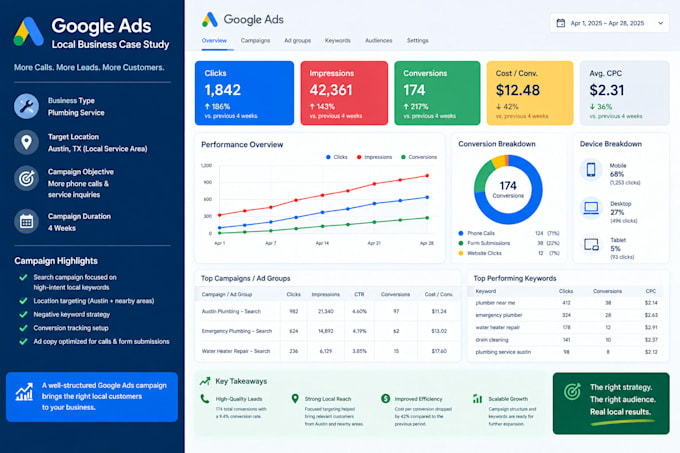
Task: Click the Google Ads logo in the sidebar
Action: click(x=28, y=32)
